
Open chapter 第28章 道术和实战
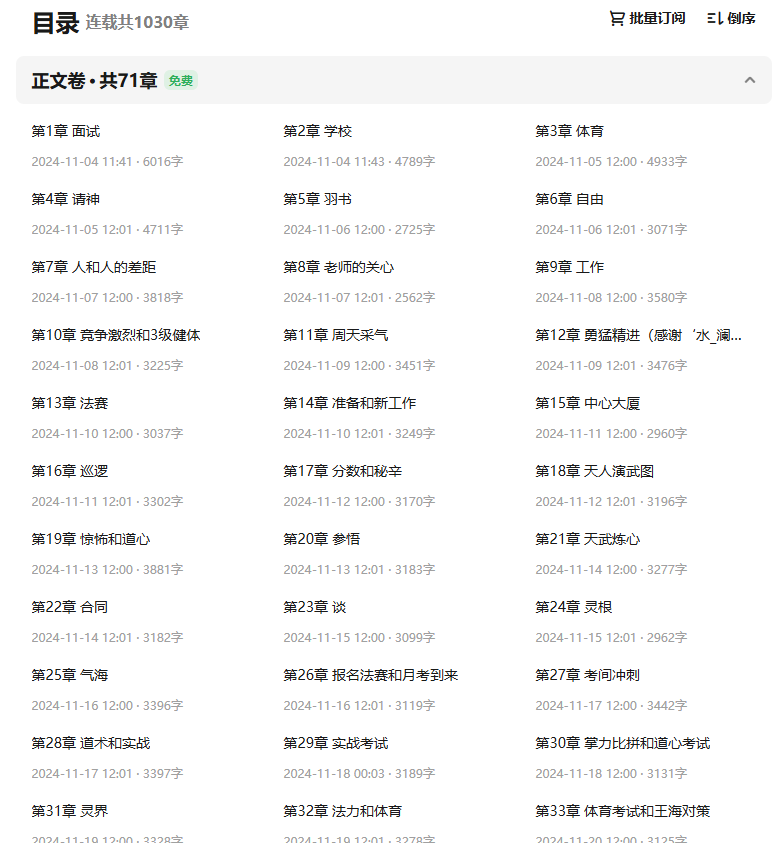91,744
